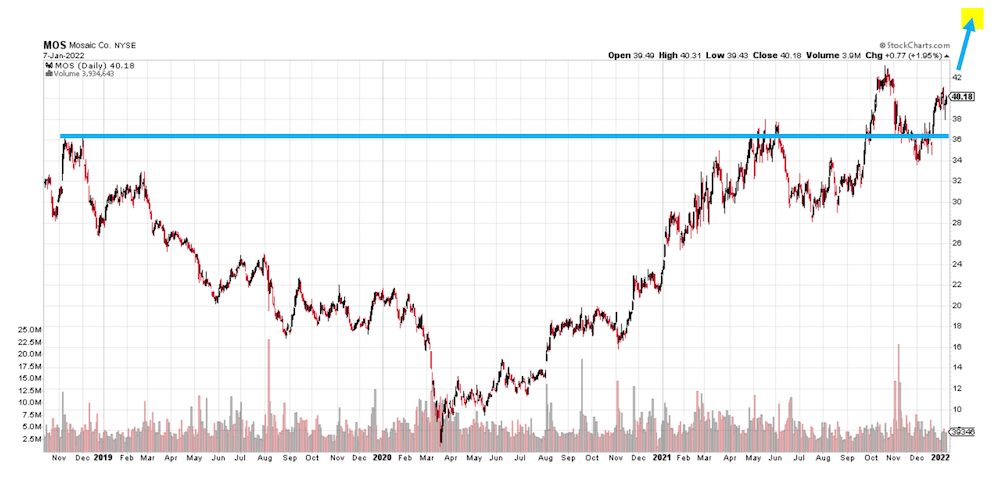Click the 17.5M tick on volume axis
The width and height of the screenshot is (1008, 486).
click(30, 366)
